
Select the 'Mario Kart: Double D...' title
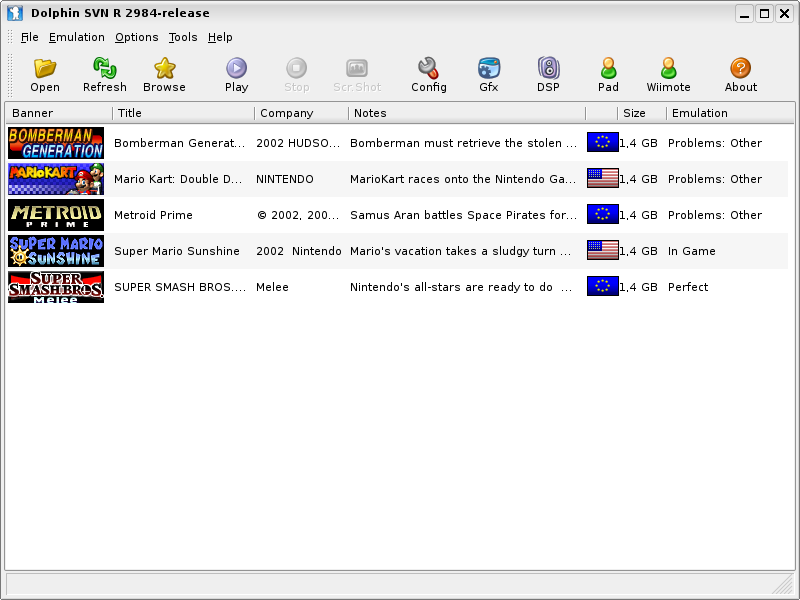point(178,179)
